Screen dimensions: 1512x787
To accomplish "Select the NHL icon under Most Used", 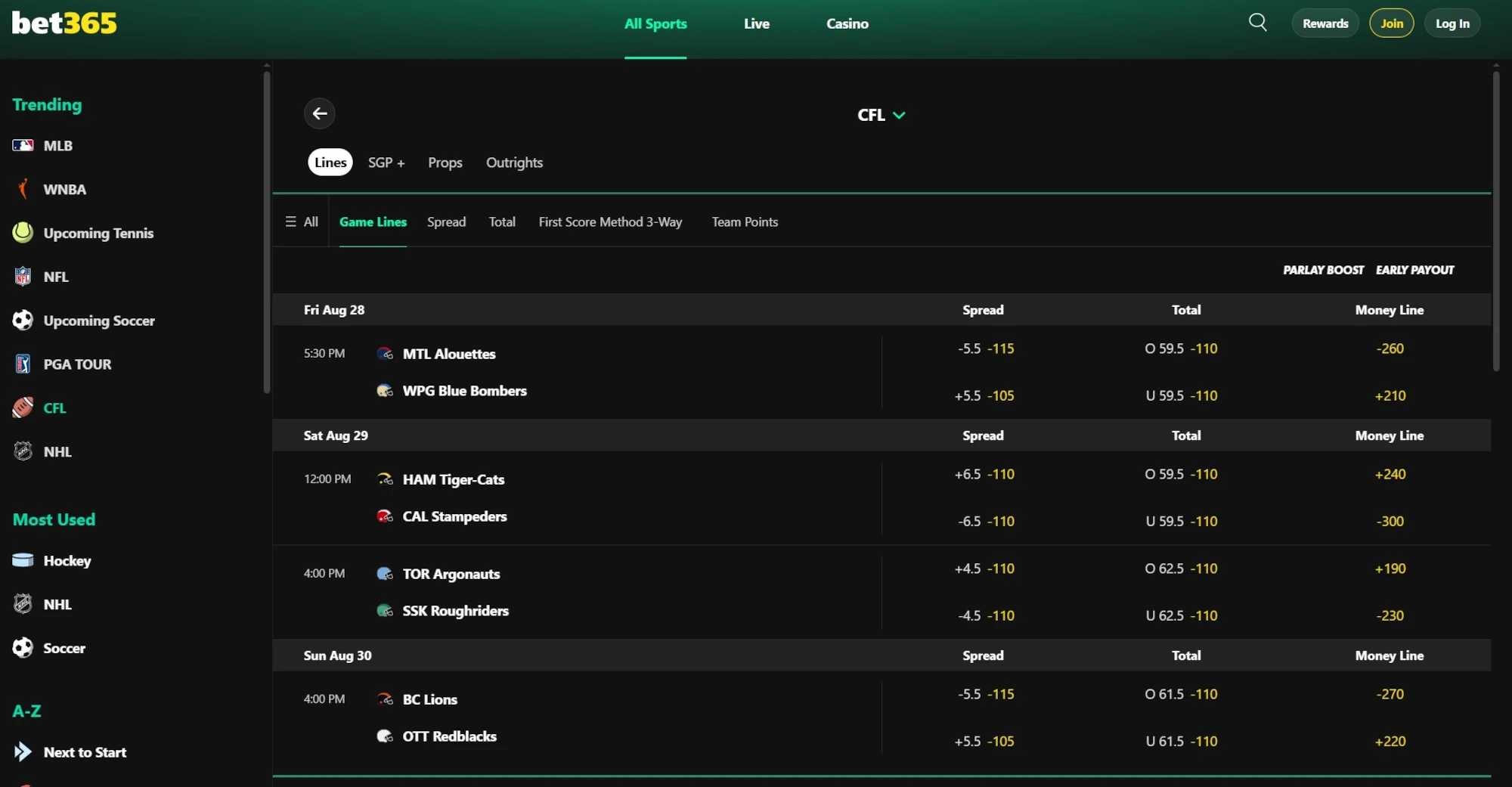I will [x=23, y=604].
